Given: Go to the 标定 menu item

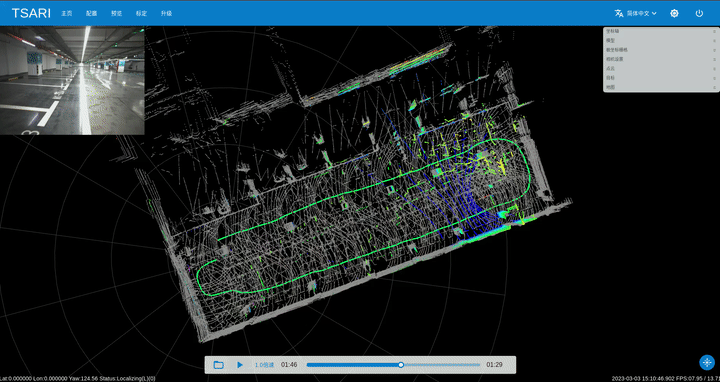Looking at the screenshot, I should coord(141,13).
